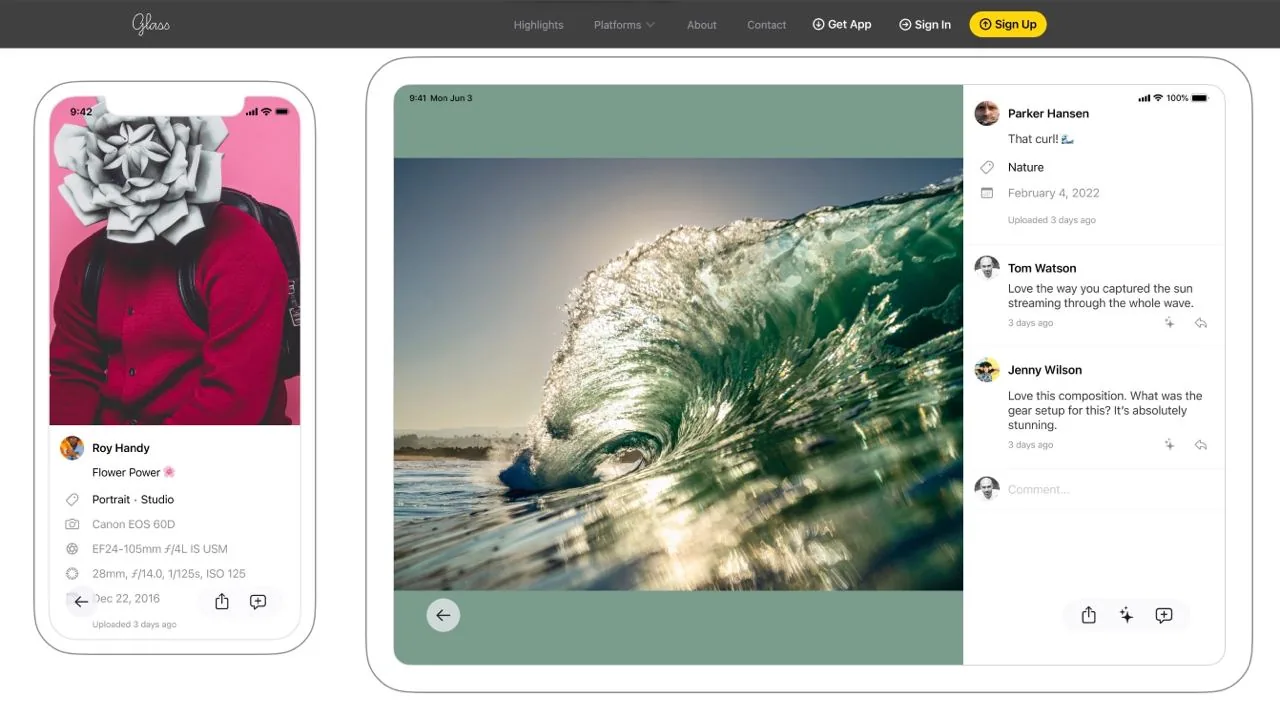Tap the share icon in tablet toolbar
Screen dimensions: 1280x718
point(1089,616)
